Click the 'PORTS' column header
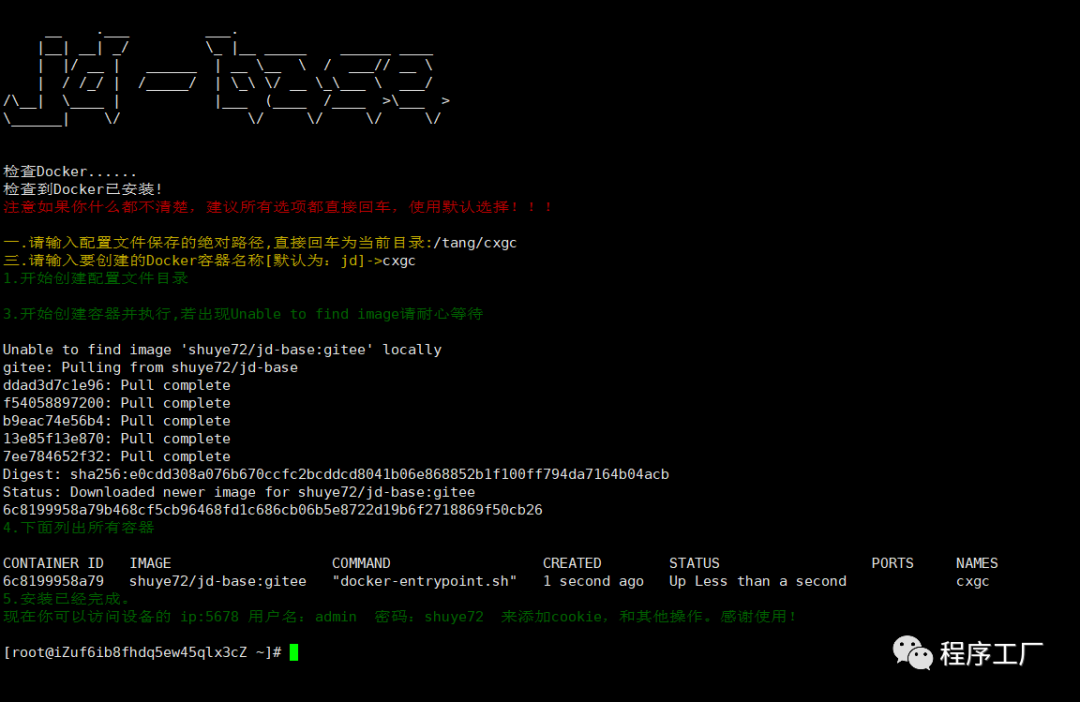Viewport: 1080px width, 702px height. (x=893, y=564)
